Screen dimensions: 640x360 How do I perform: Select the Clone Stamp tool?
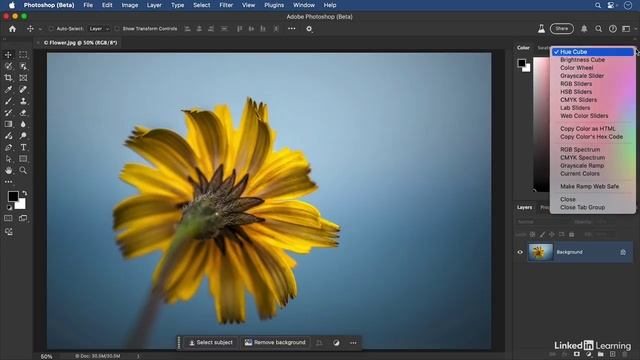tap(23, 101)
